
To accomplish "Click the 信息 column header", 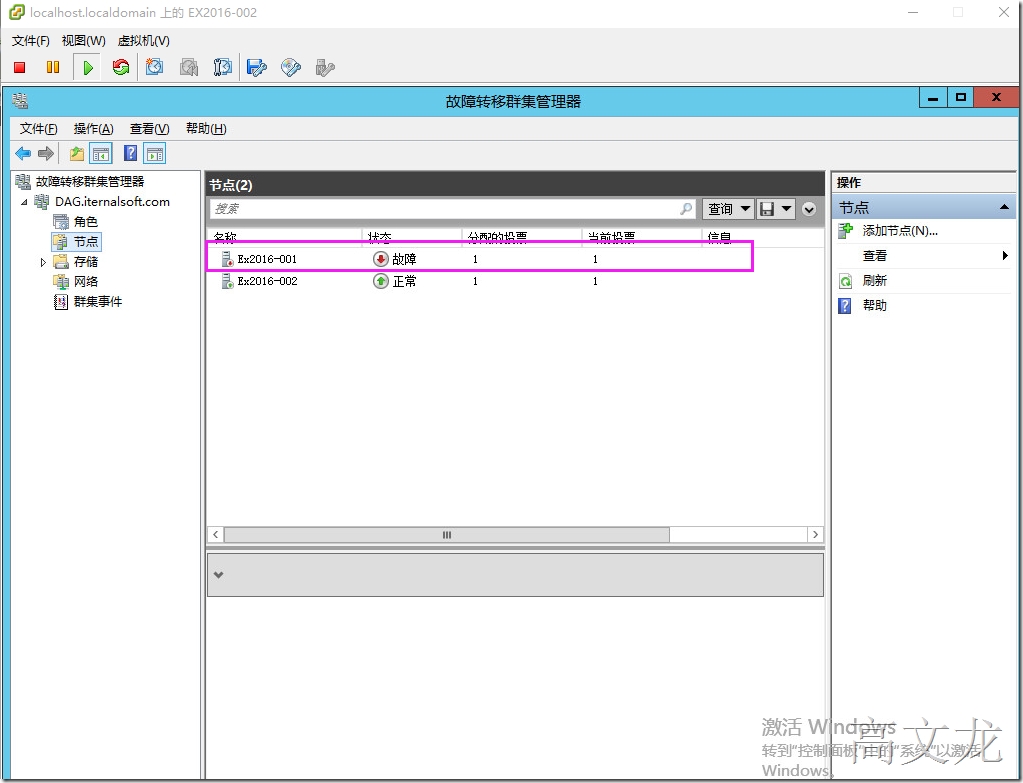I will coord(720,238).
